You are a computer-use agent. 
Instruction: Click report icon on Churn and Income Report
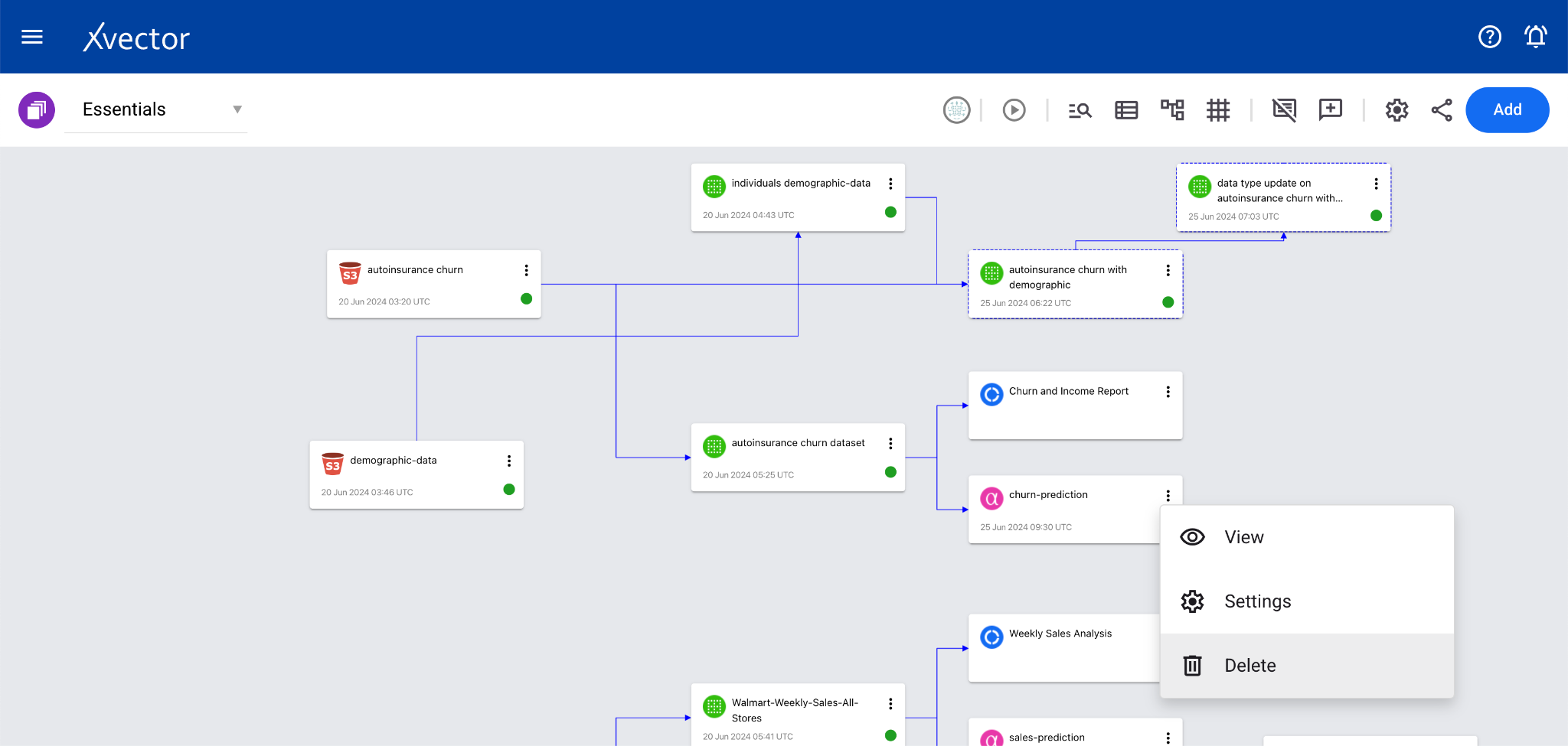pyautogui.click(x=991, y=394)
